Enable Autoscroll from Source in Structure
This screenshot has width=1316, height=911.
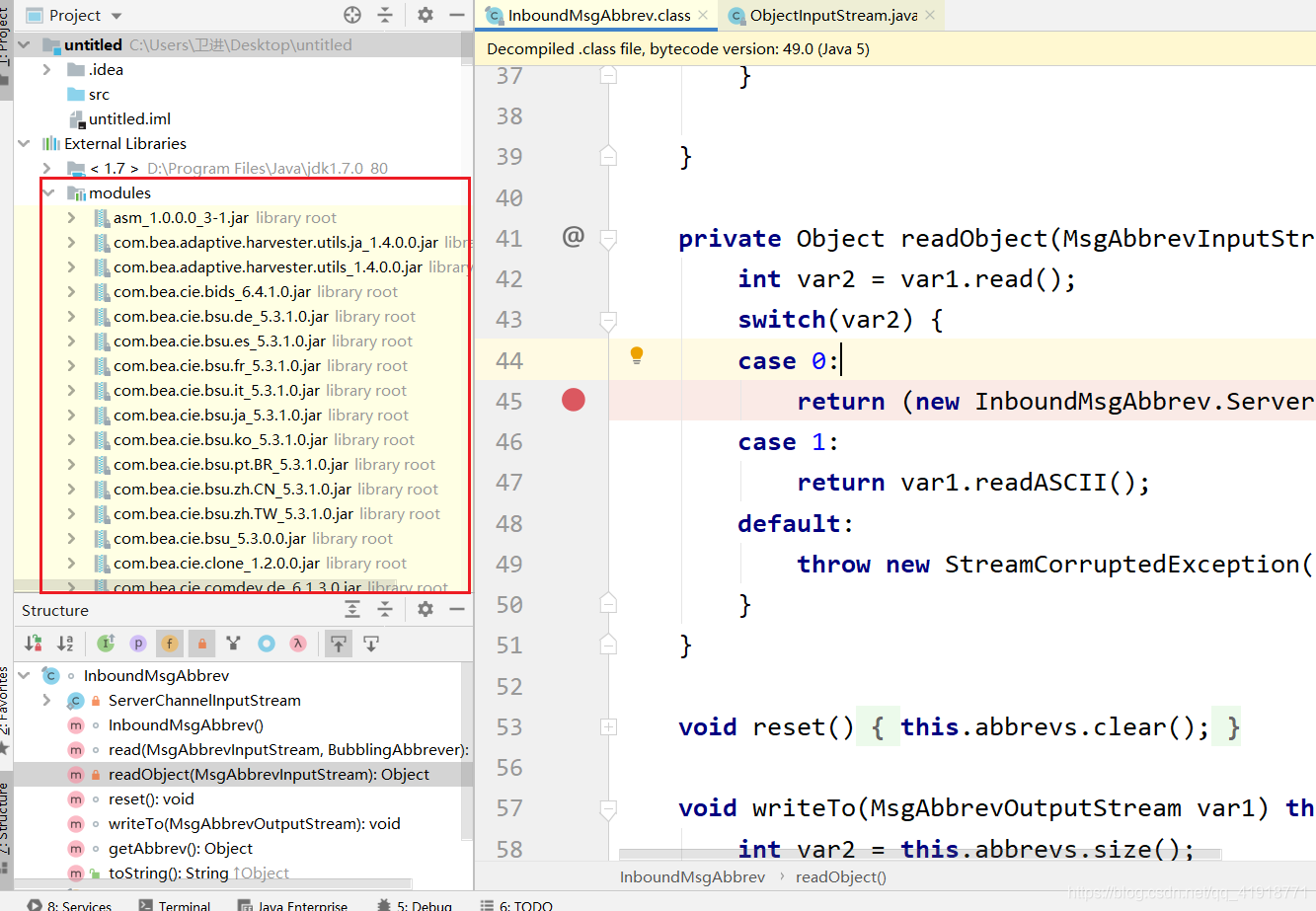[x=371, y=644]
